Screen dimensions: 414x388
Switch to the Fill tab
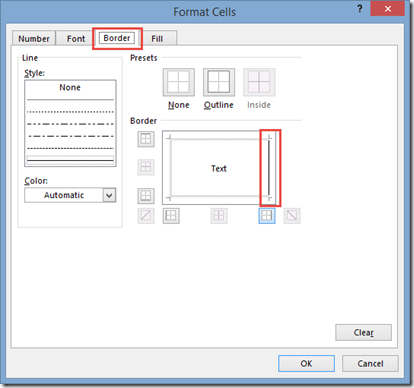point(157,39)
